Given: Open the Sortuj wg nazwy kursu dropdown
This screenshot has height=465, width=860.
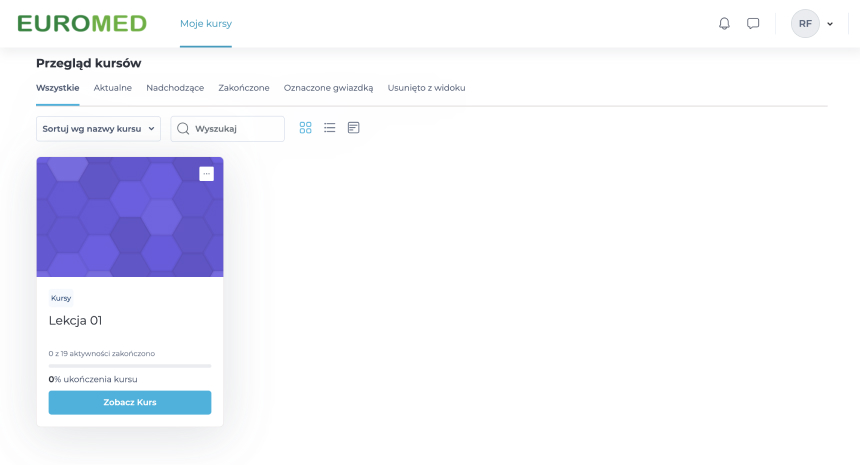Looking at the screenshot, I should tap(98, 129).
